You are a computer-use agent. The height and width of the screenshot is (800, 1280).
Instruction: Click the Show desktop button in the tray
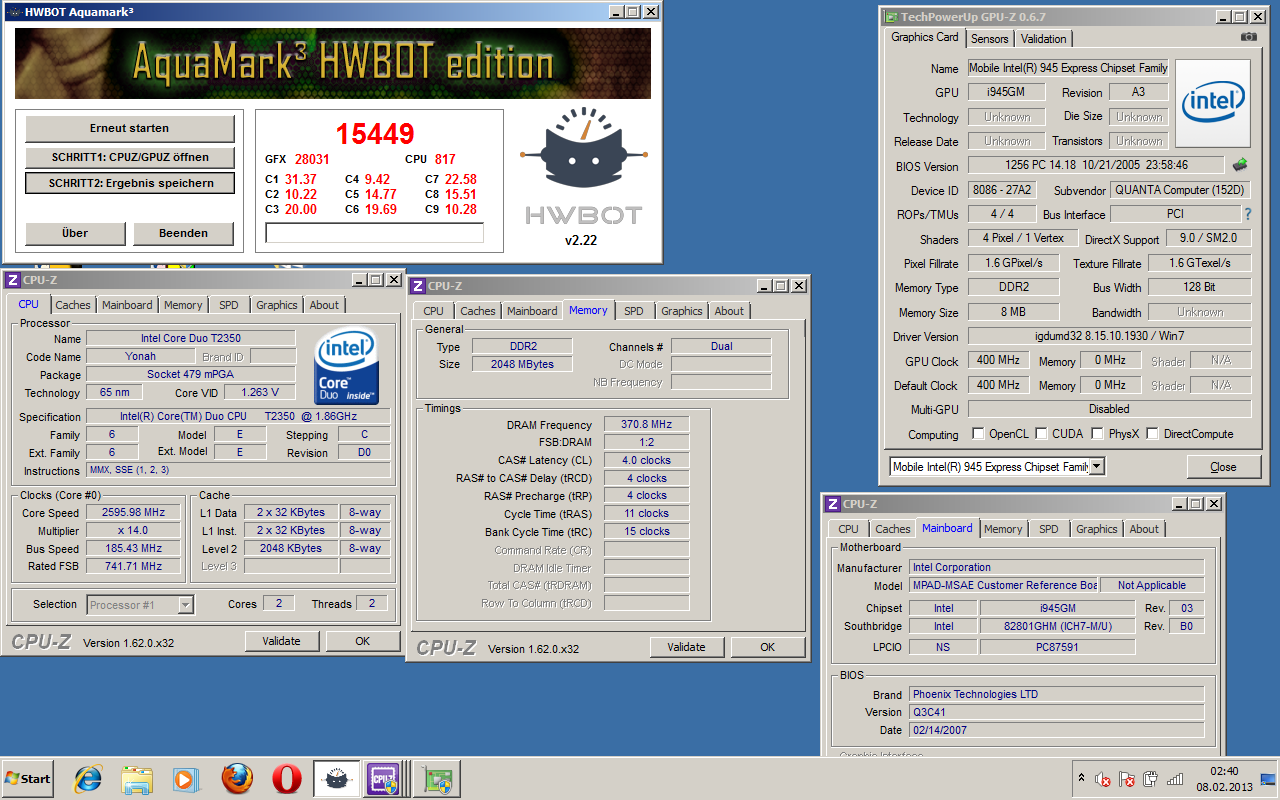pos(1268,778)
